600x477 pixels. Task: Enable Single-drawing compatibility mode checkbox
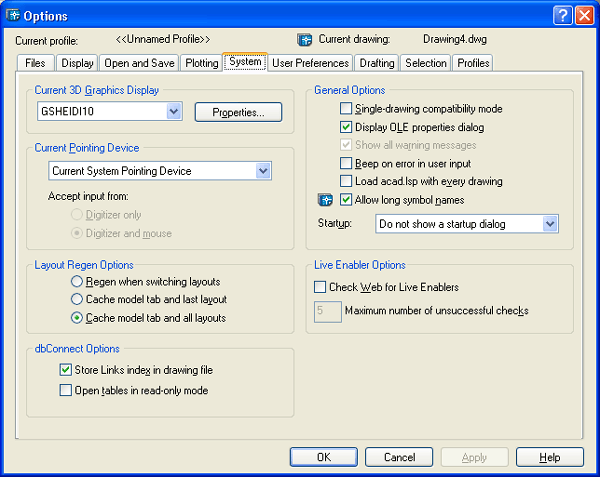[346, 109]
